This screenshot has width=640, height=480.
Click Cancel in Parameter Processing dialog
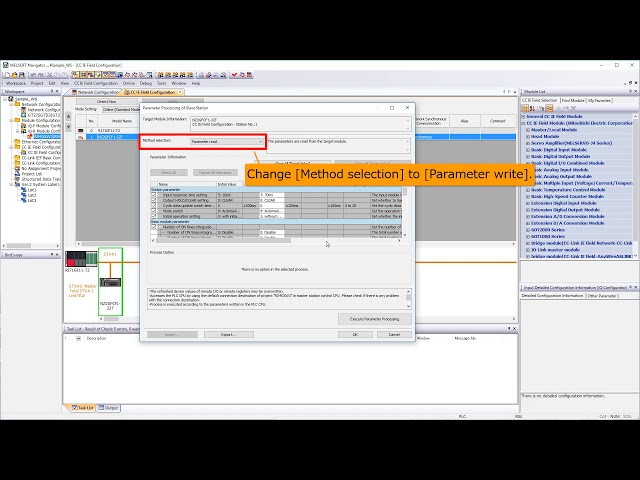(394, 335)
